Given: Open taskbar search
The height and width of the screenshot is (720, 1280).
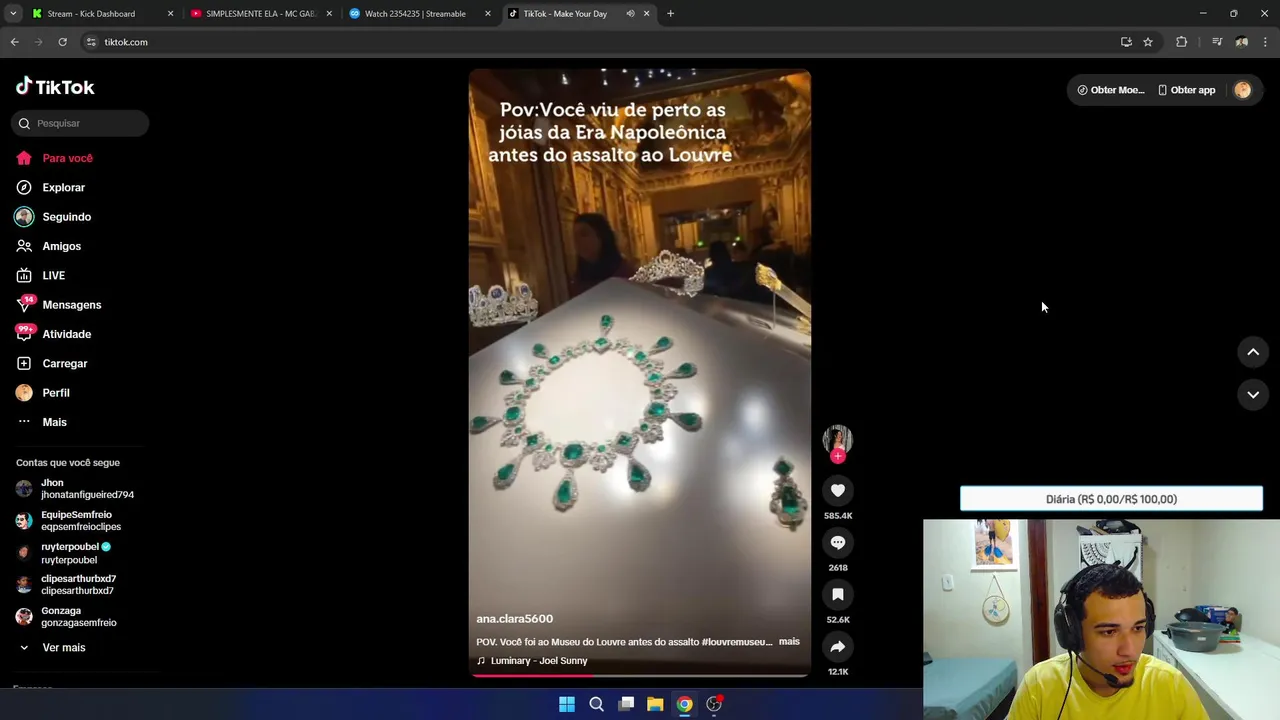Looking at the screenshot, I should (596, 704).
